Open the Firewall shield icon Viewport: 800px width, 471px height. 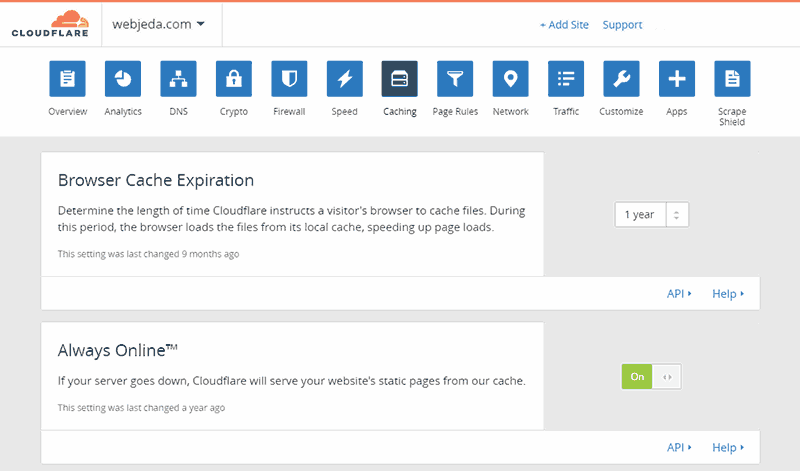289,79
